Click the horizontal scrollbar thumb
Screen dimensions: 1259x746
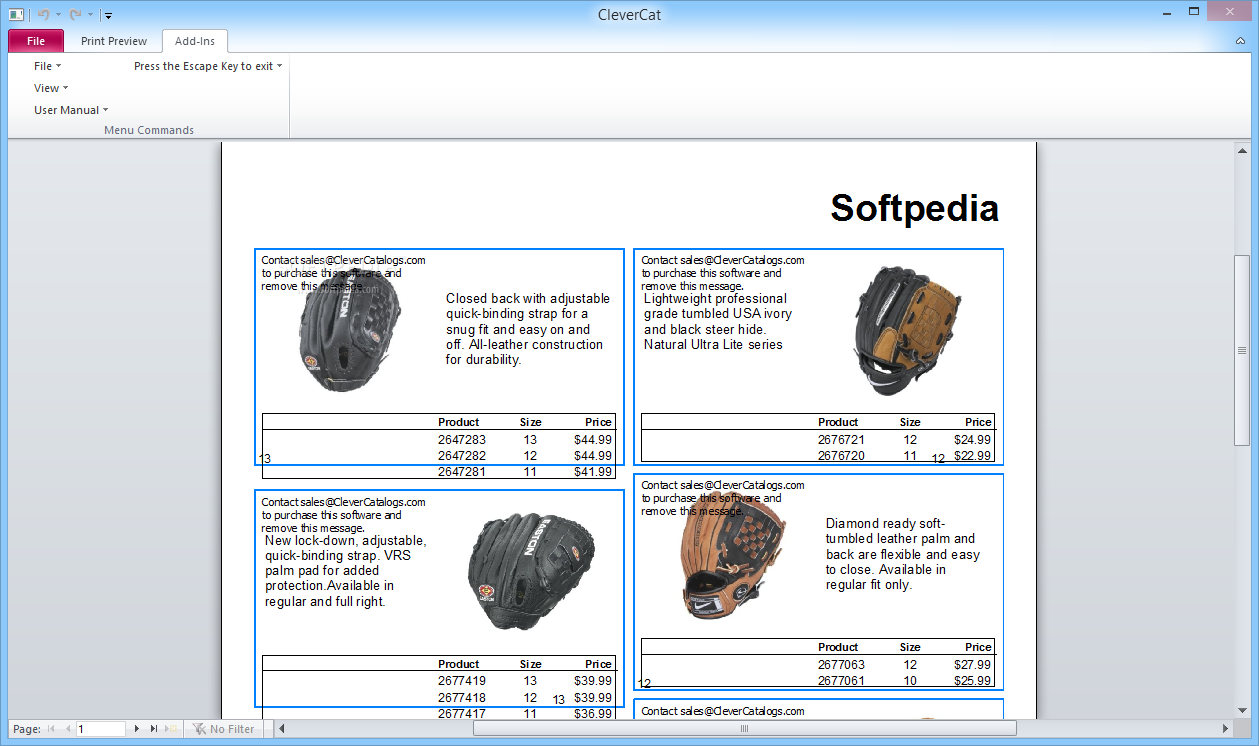[x=743, y=729]
